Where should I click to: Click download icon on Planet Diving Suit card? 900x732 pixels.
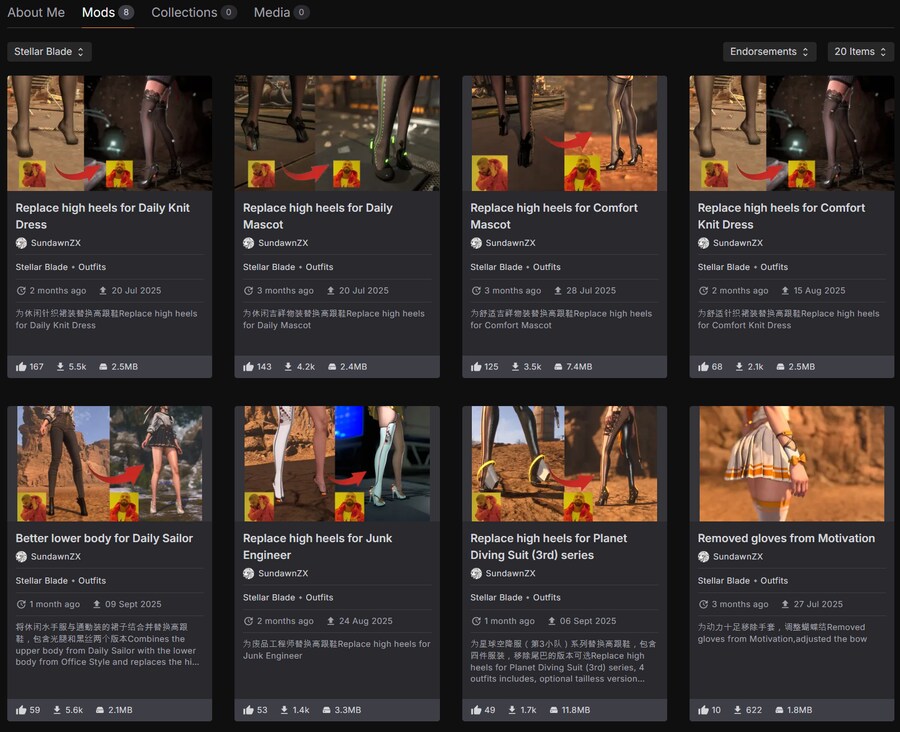(x=516, y=710)
